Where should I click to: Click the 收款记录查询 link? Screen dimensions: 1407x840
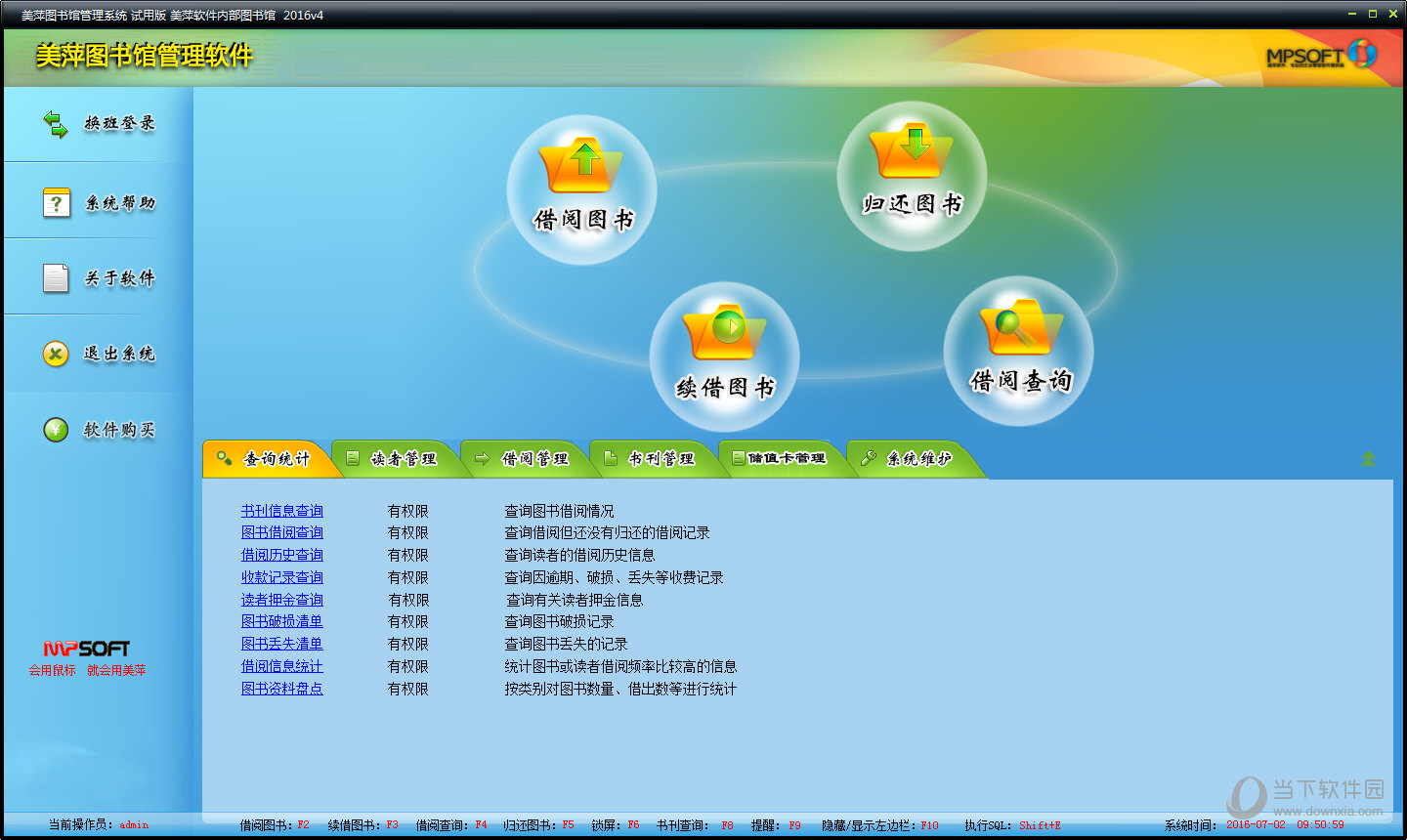point(281,577)
